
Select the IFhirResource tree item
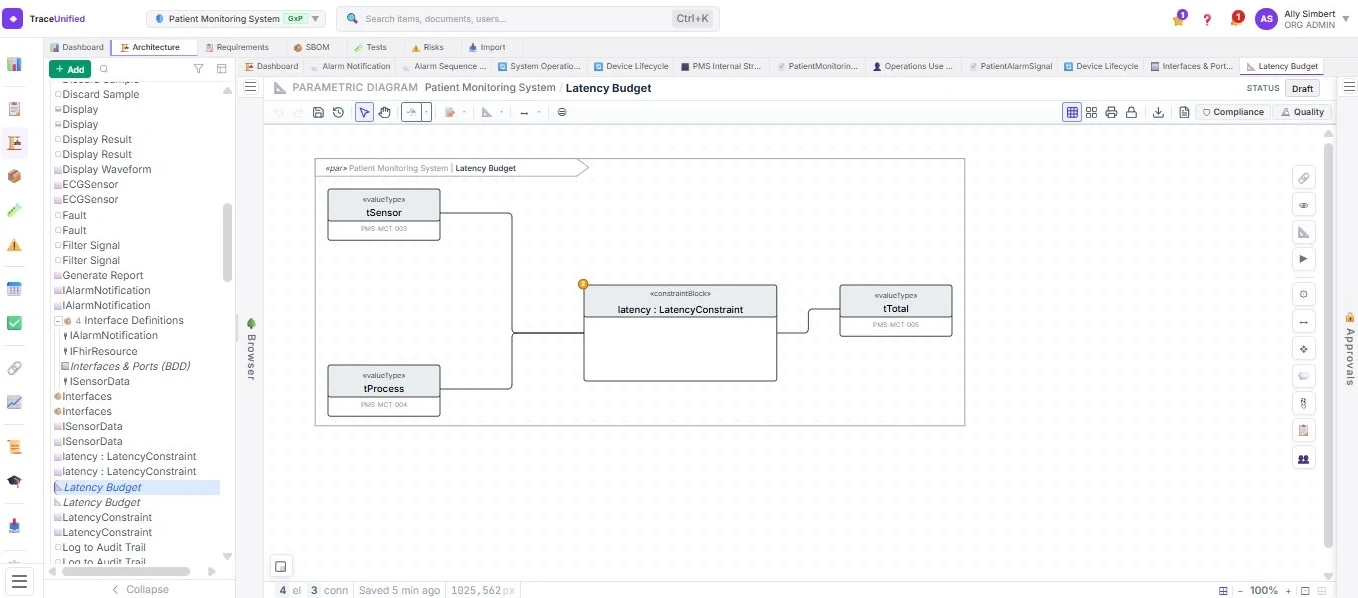[x=103, y=351]
